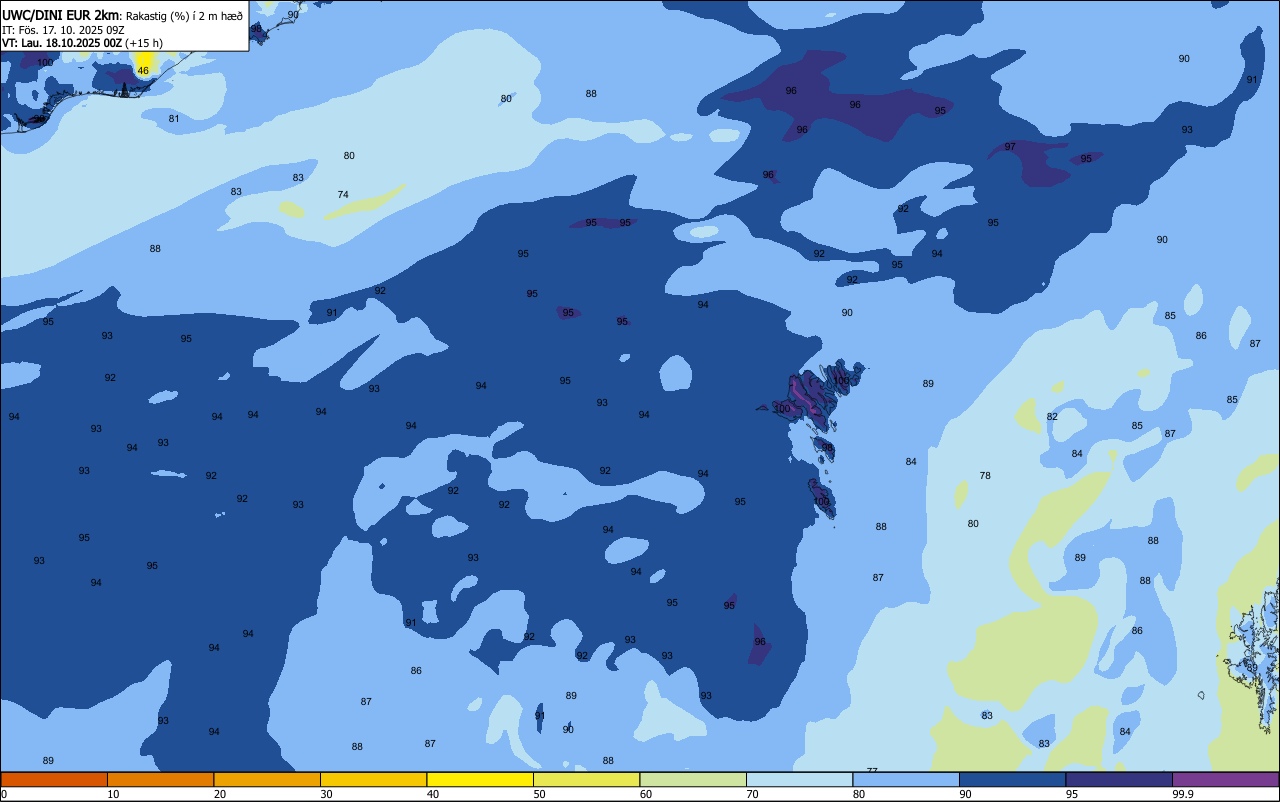1280x802 pixels.
Task: Click the 40–50 bright yellow legend swatch
Action: [480, 779]
